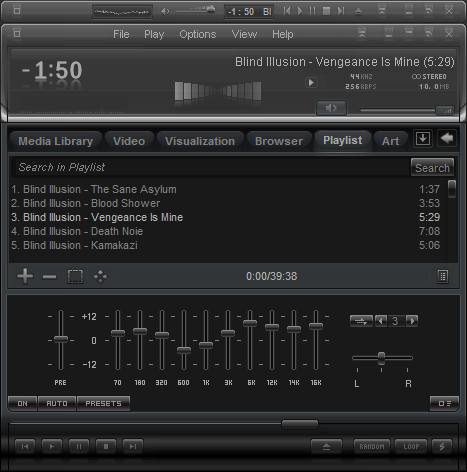Decrease crossfade seconds with left arrow
The width and height of the screenshot is (467, 472).
click(381, 321)
